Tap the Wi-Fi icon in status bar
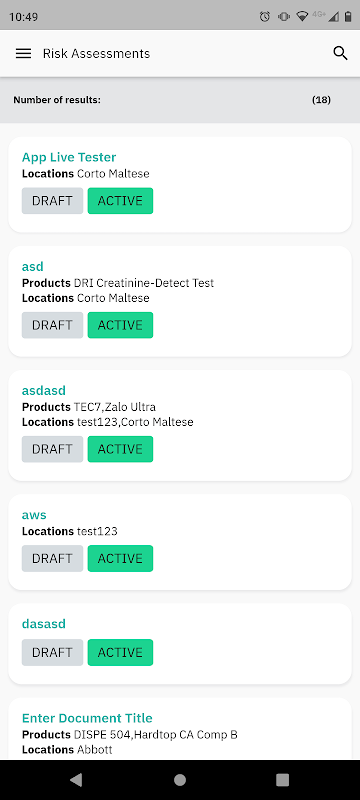The width and height of the screenshot is (360, 800). tap(302, 17)
